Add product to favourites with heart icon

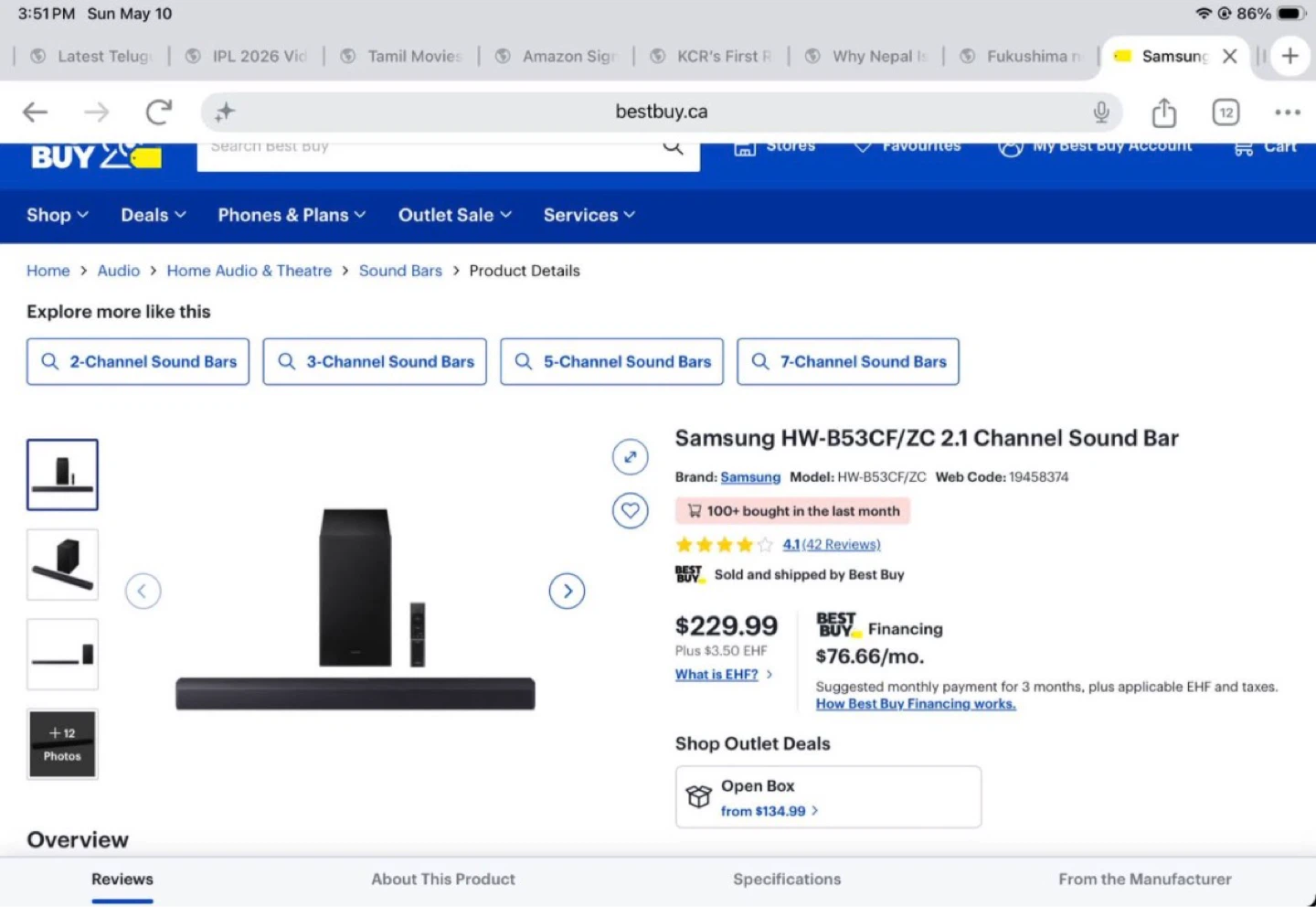630,510
